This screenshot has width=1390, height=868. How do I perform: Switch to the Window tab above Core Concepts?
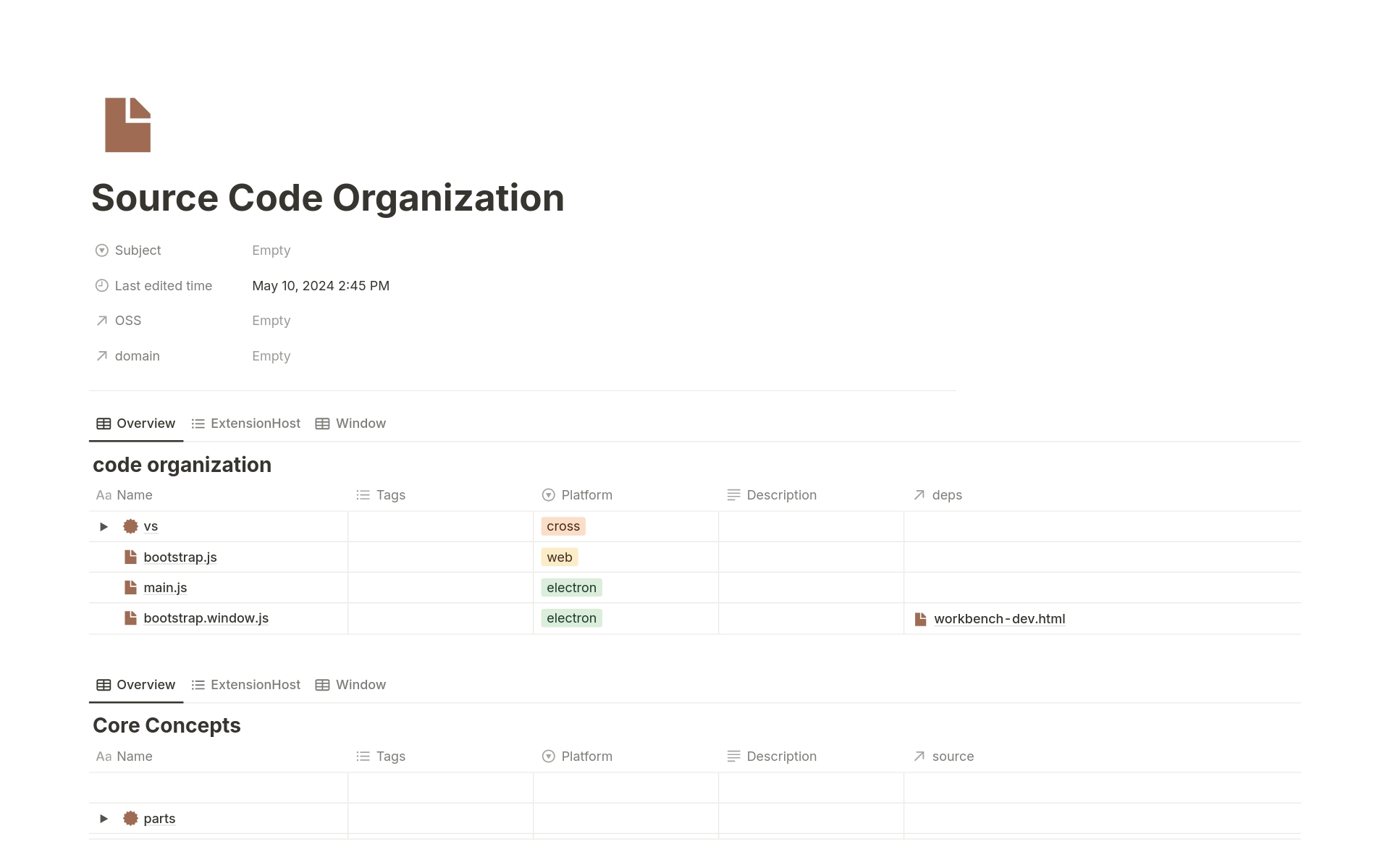pyautogui.click(x=351, y=685)
